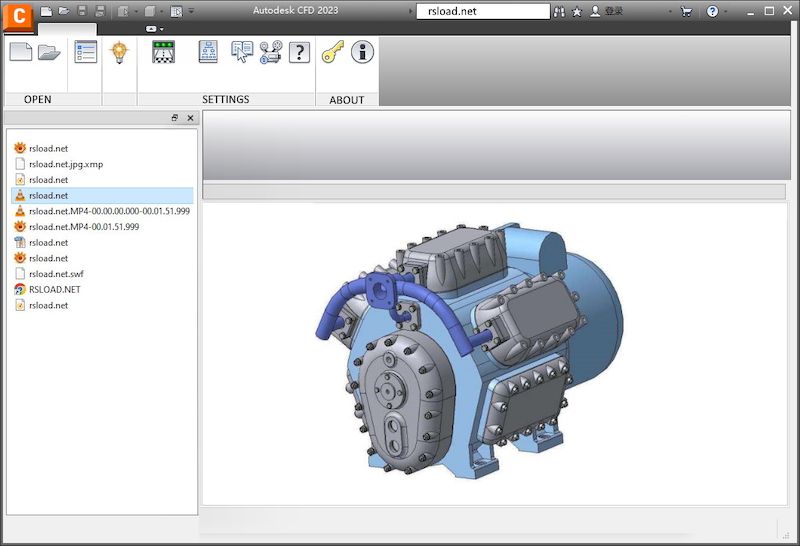Click the question mark settings icon

pyautogui.click(x=299, y=53)
